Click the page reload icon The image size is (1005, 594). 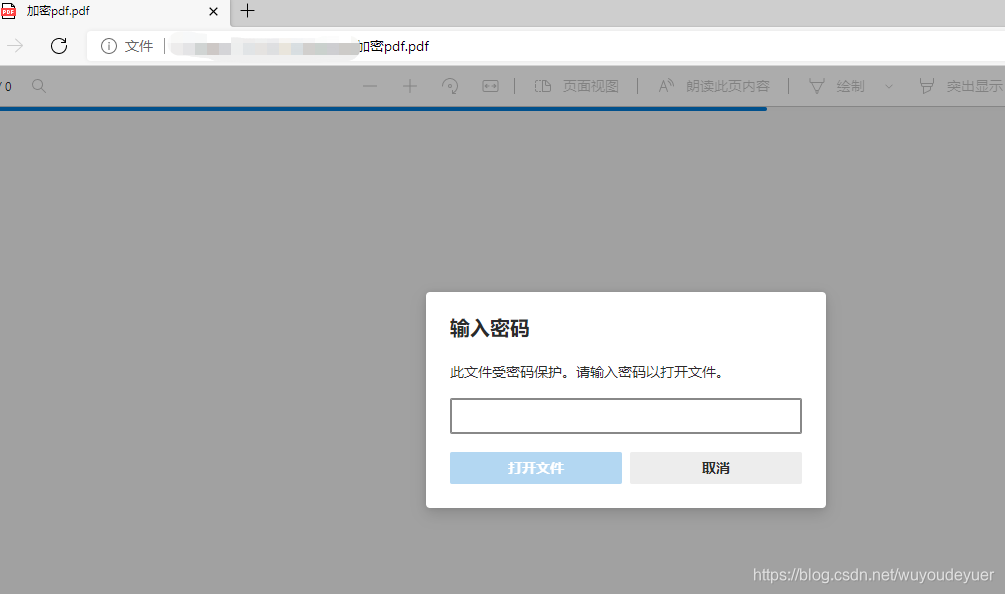[58, 46]
